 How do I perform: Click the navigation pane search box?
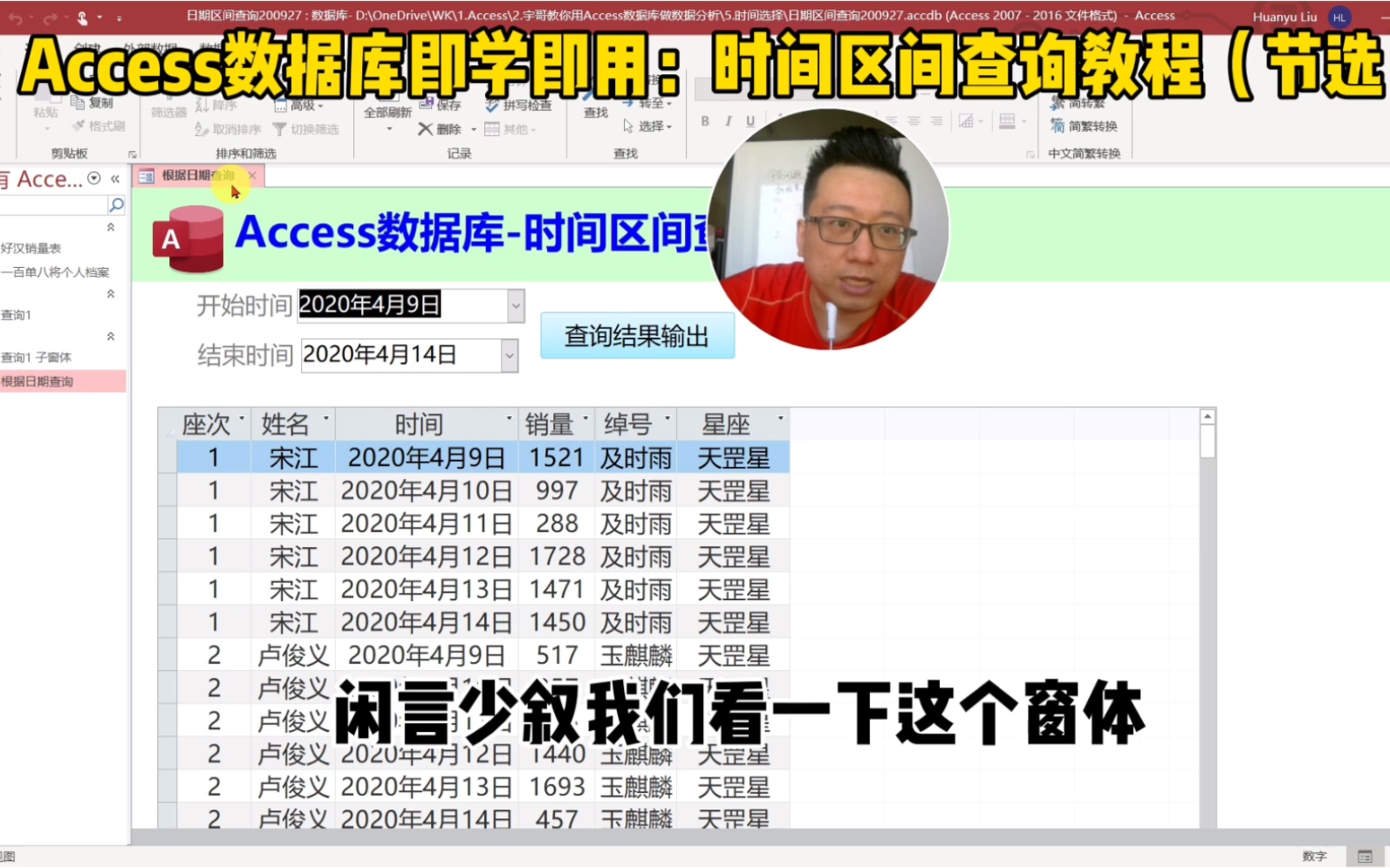point(53,205)
